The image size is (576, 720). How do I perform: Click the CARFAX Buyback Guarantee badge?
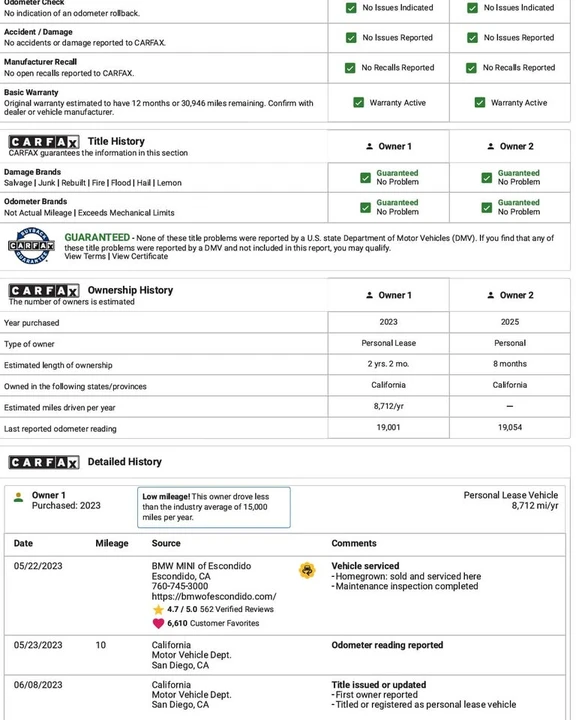pyautogui.click(x=31, y=246)
